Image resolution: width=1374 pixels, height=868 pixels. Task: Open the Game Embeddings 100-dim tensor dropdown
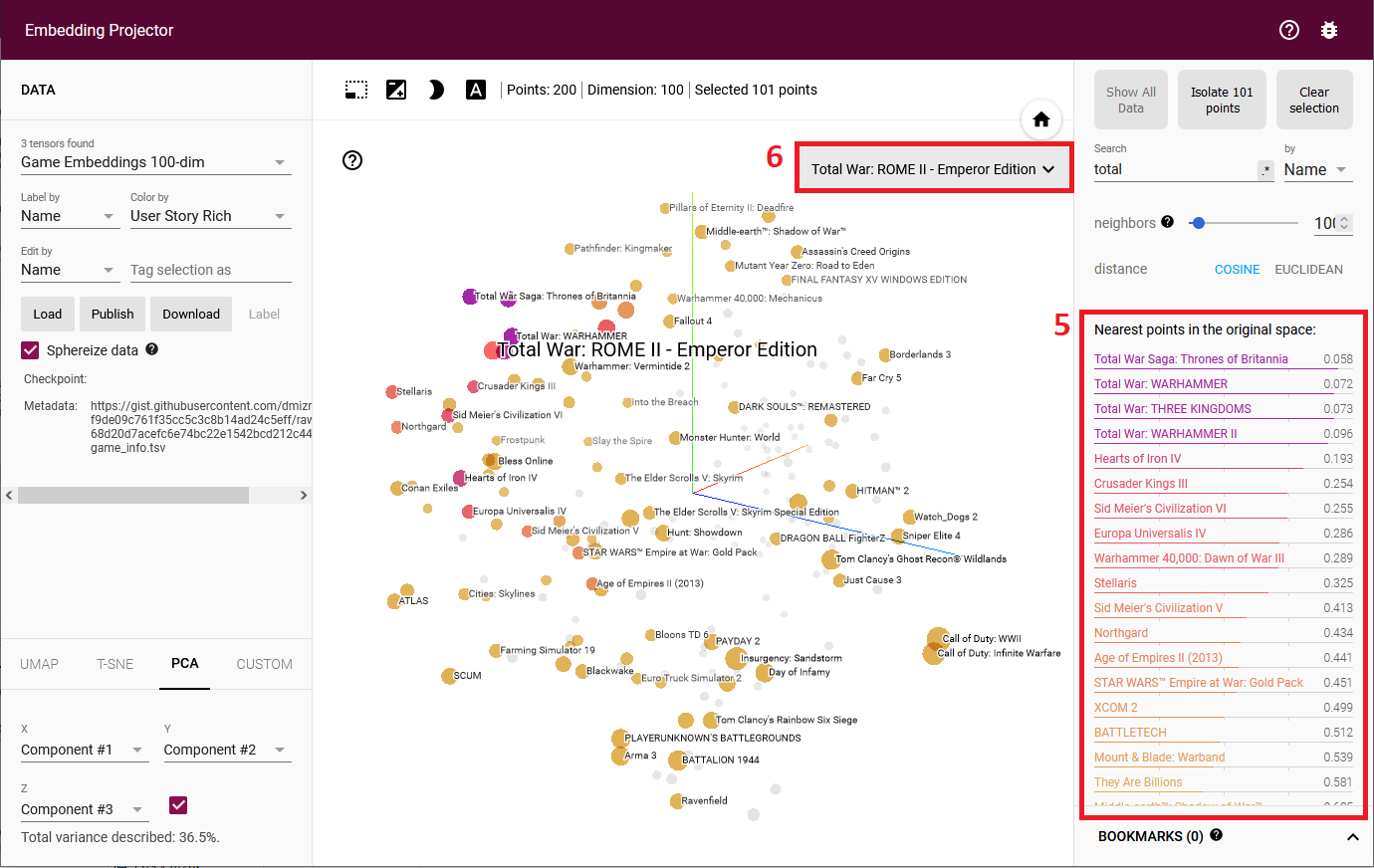tap(156, 162)
